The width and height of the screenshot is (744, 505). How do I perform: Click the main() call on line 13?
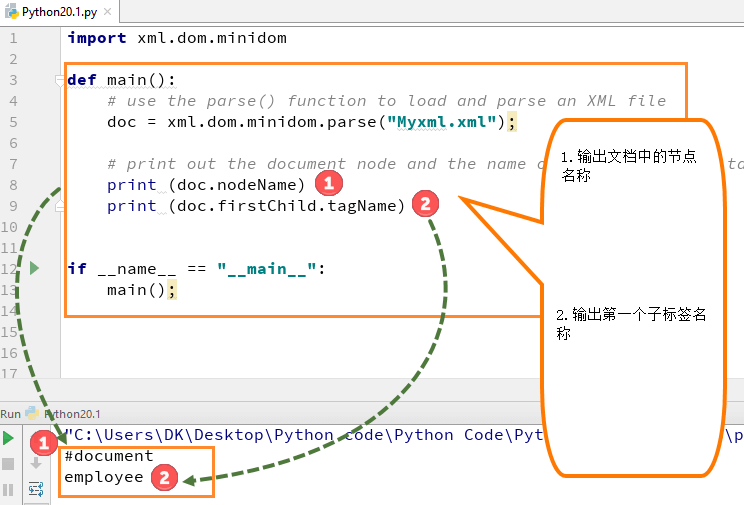point(136,290)
